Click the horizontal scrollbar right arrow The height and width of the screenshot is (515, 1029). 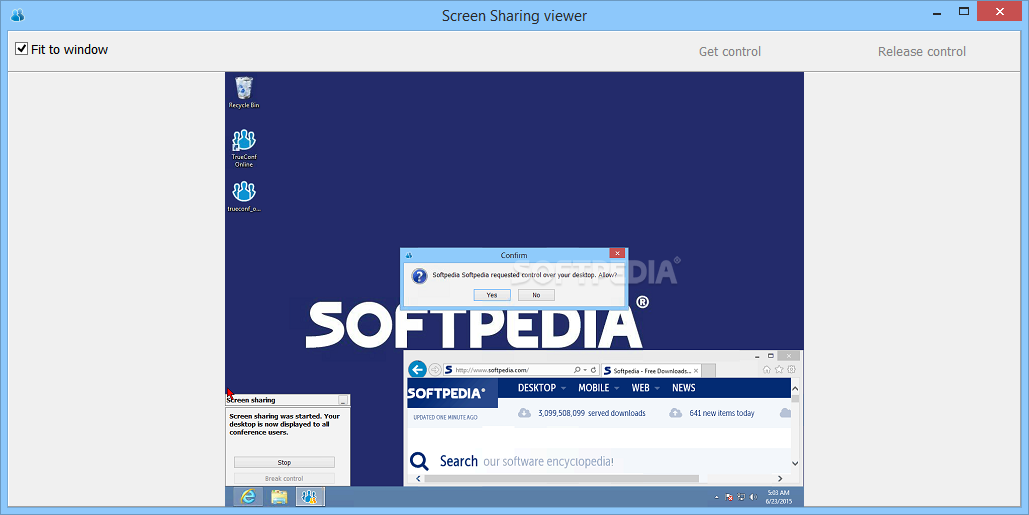[780, 479]
